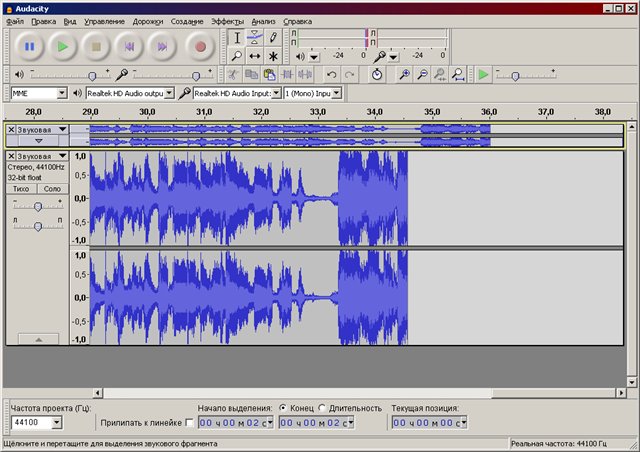Click the green Play button
Image resolution: width=640 pixels, height=452 pixels.
point(62,46)
